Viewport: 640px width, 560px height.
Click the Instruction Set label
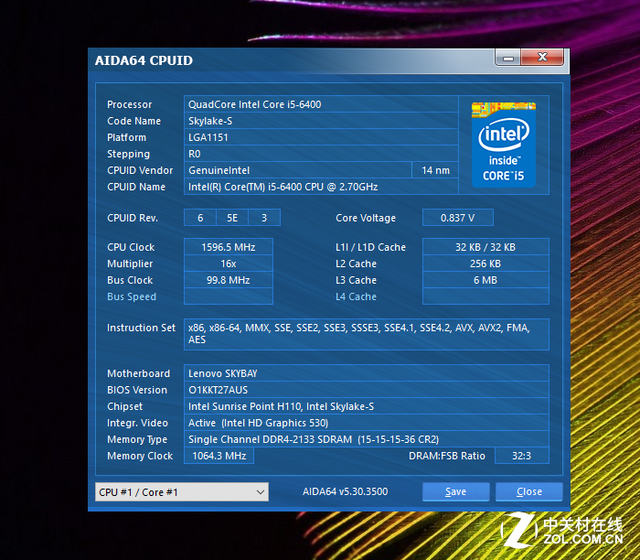pos(141,328)
